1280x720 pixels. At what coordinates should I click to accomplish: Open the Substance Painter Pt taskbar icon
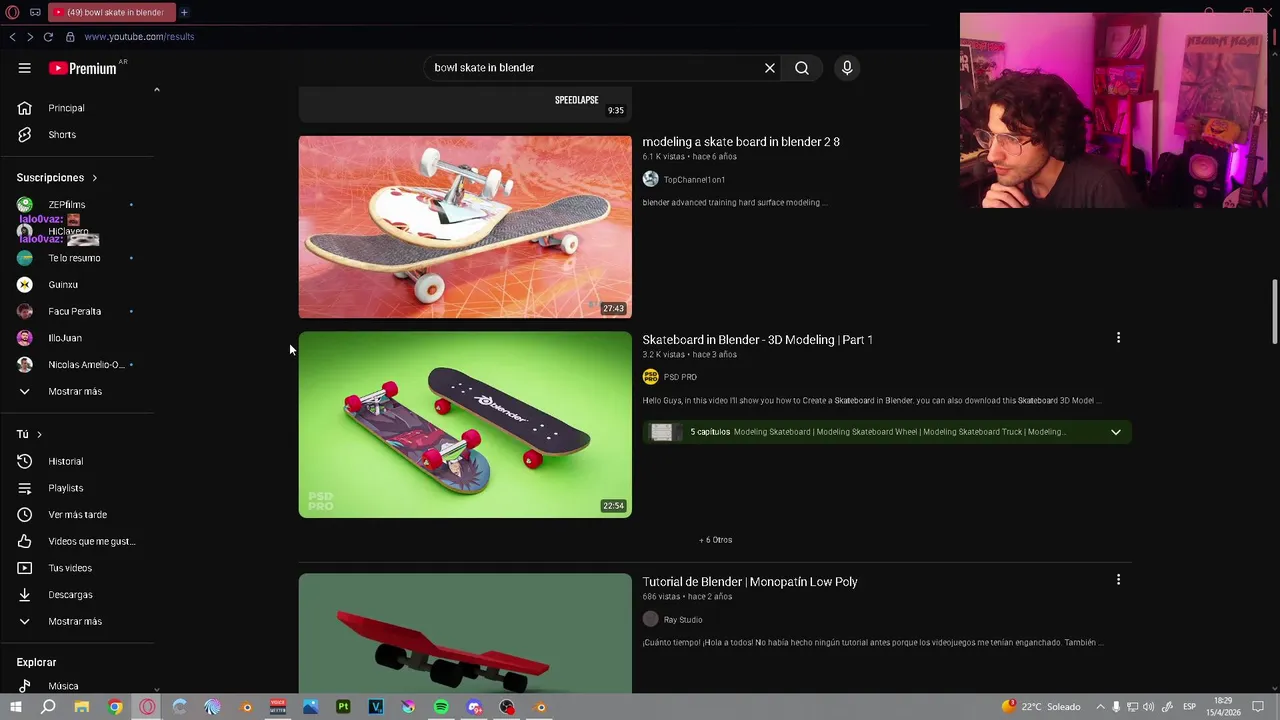[x=343, y=707]
